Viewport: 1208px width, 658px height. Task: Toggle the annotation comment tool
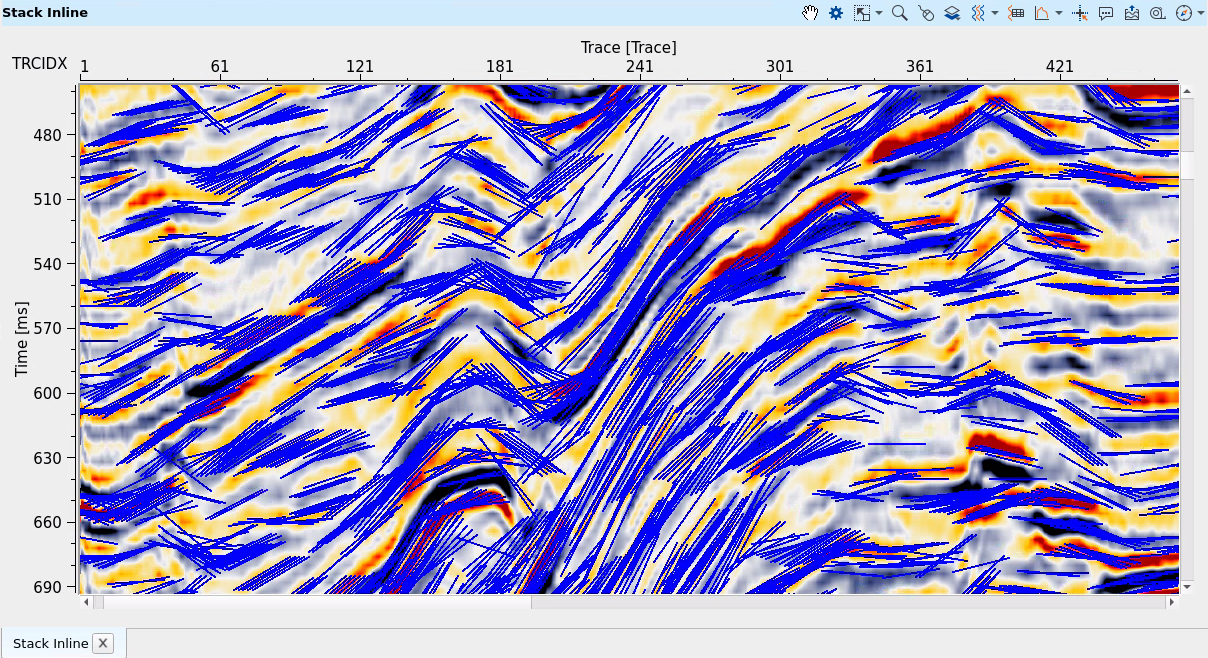coord(1105,13)
